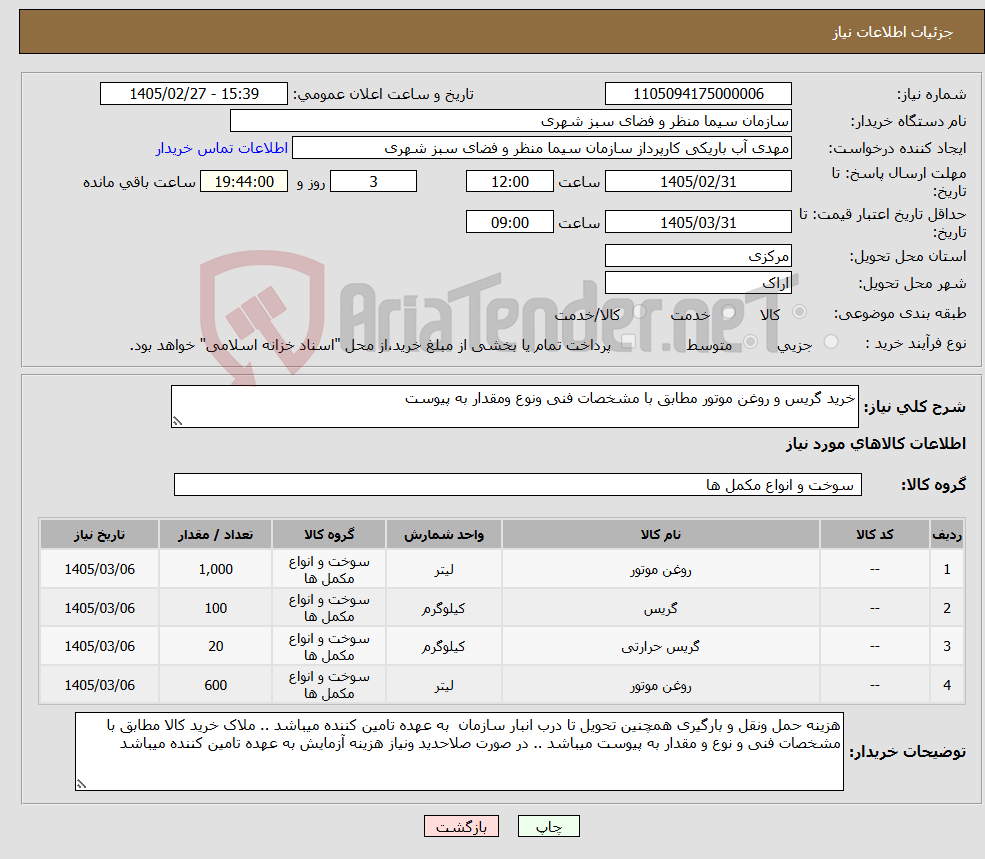Image resolution: width=985 pixels, height=859 pixels.
Task: Click the گریس حرارتی item name
Action: [661, 646]
